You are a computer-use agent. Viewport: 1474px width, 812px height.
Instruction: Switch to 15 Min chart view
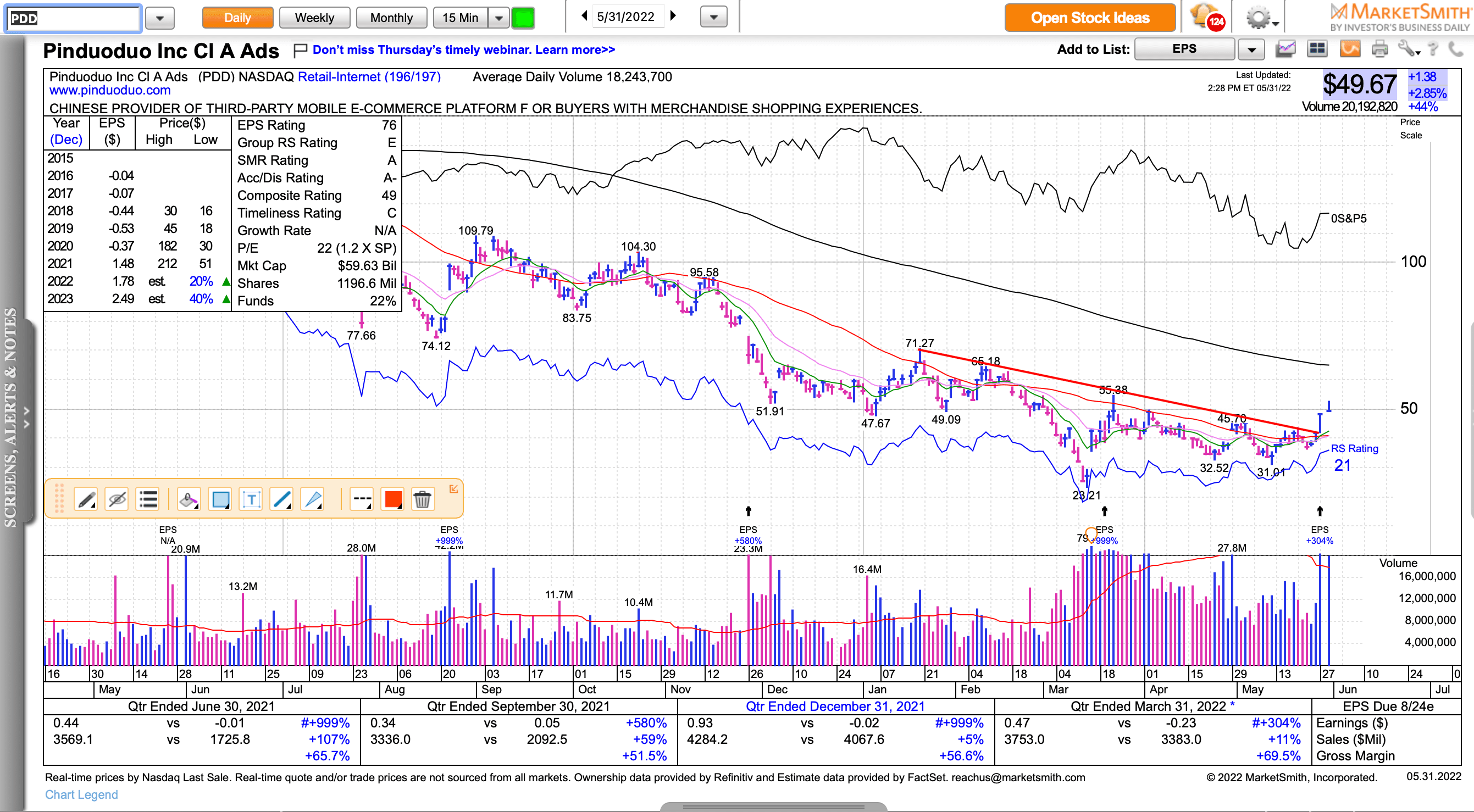(461, 18)
